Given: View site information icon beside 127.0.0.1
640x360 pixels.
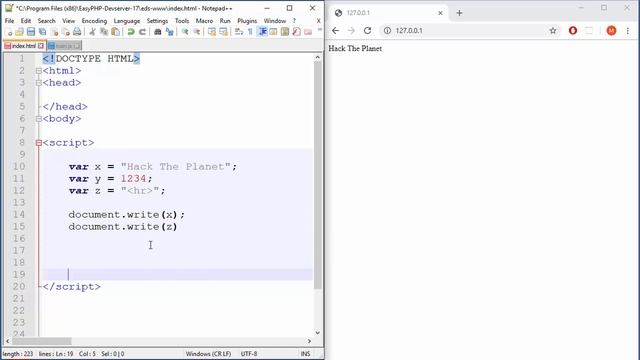Looking at the screenshot, I should pyautogui.click(x=387, y=31).
